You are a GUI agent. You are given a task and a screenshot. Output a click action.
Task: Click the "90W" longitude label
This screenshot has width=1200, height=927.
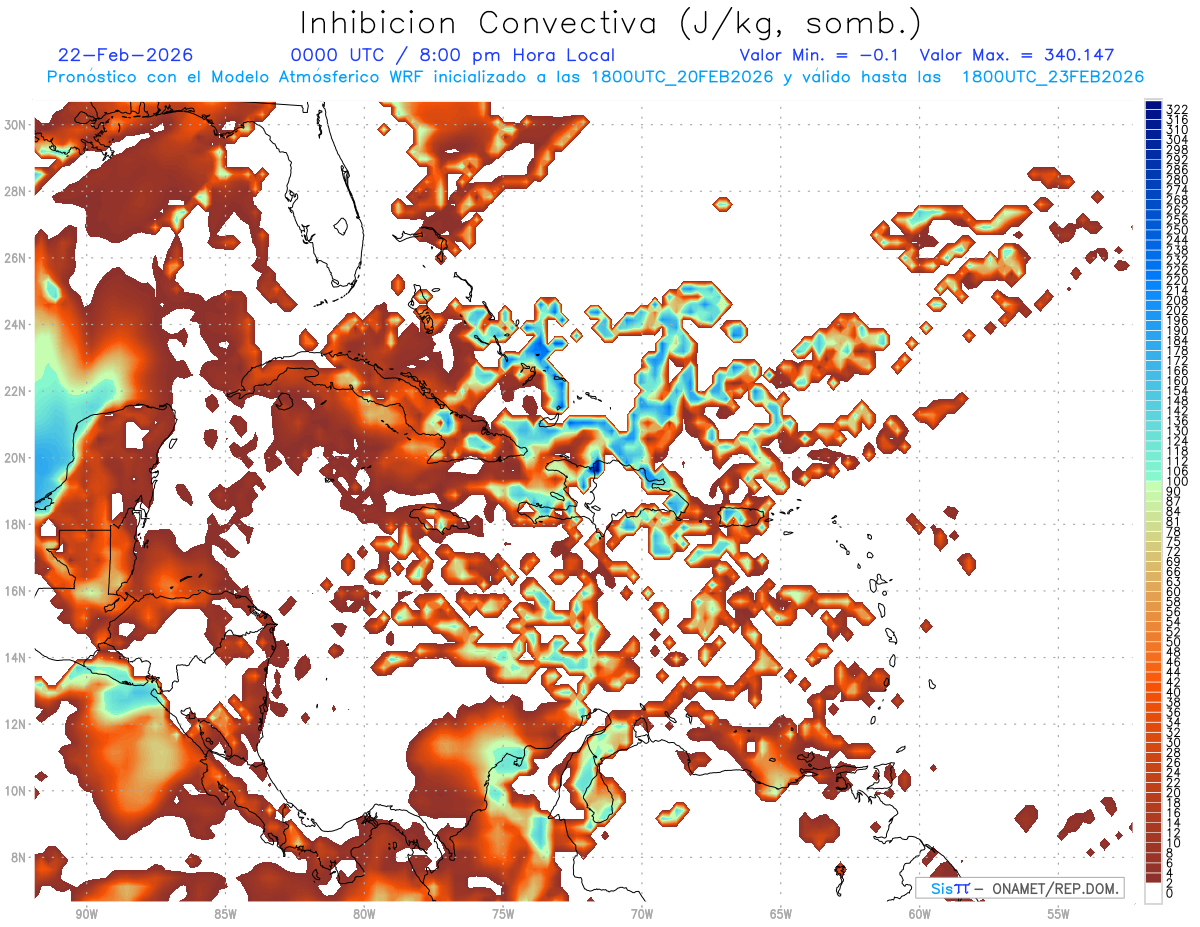coord(86,914)
